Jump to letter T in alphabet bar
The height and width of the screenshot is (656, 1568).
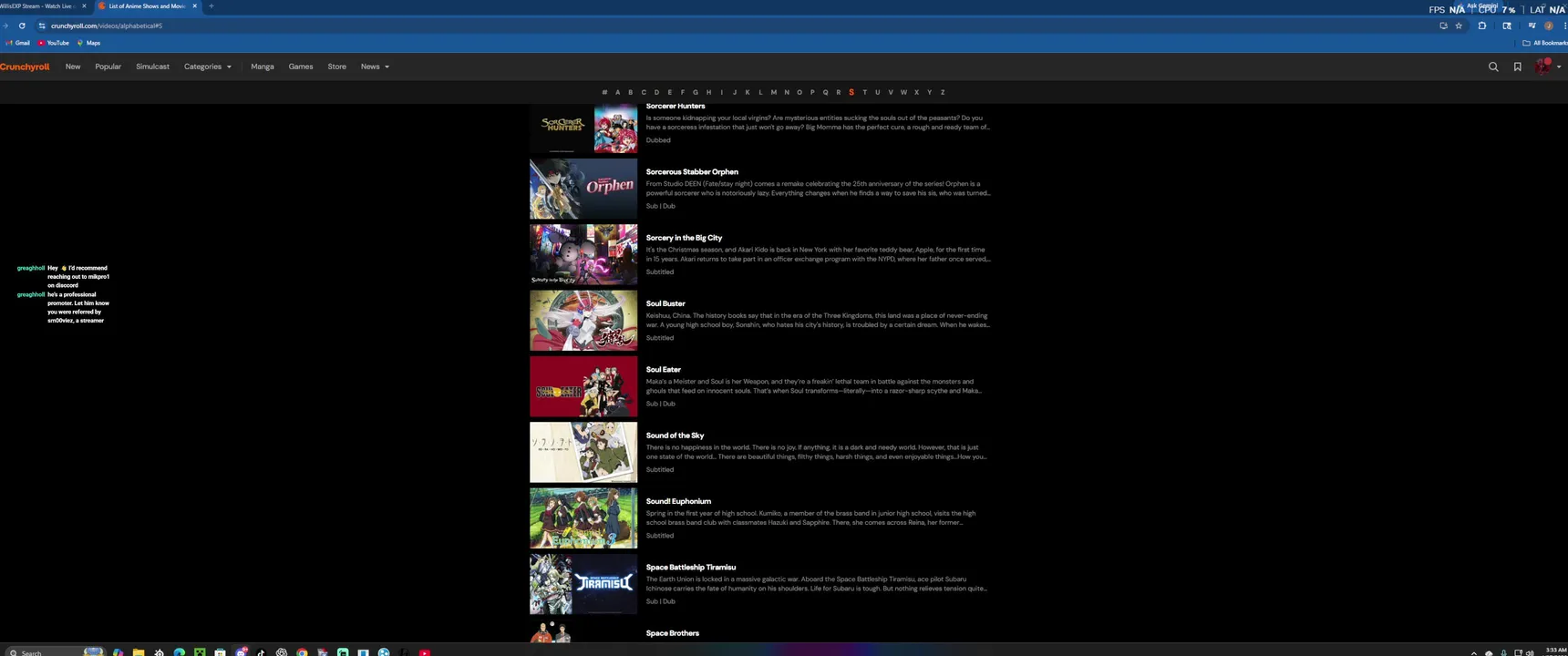coord(864,92)
